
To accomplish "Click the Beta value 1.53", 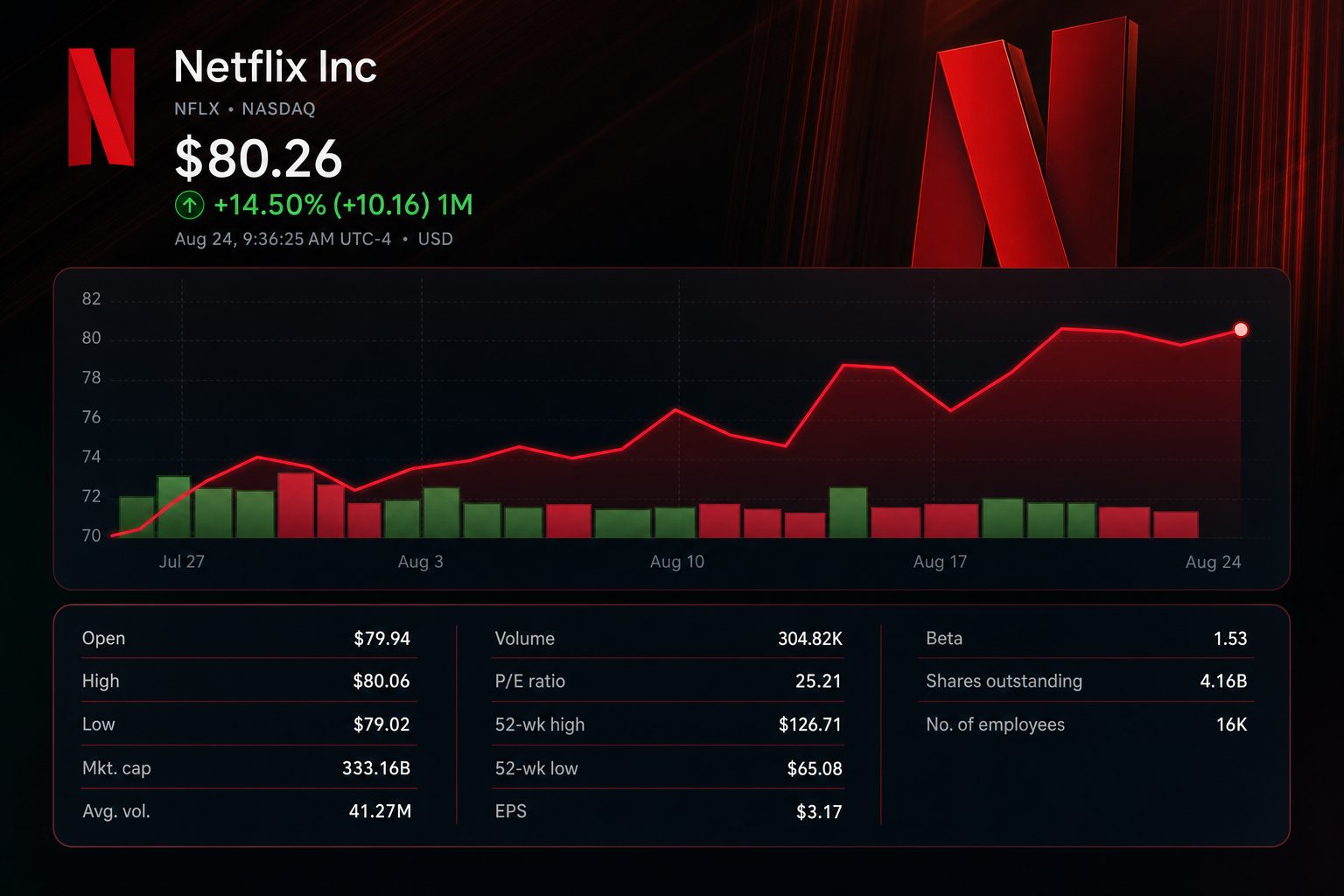I will coord(1230,639).
